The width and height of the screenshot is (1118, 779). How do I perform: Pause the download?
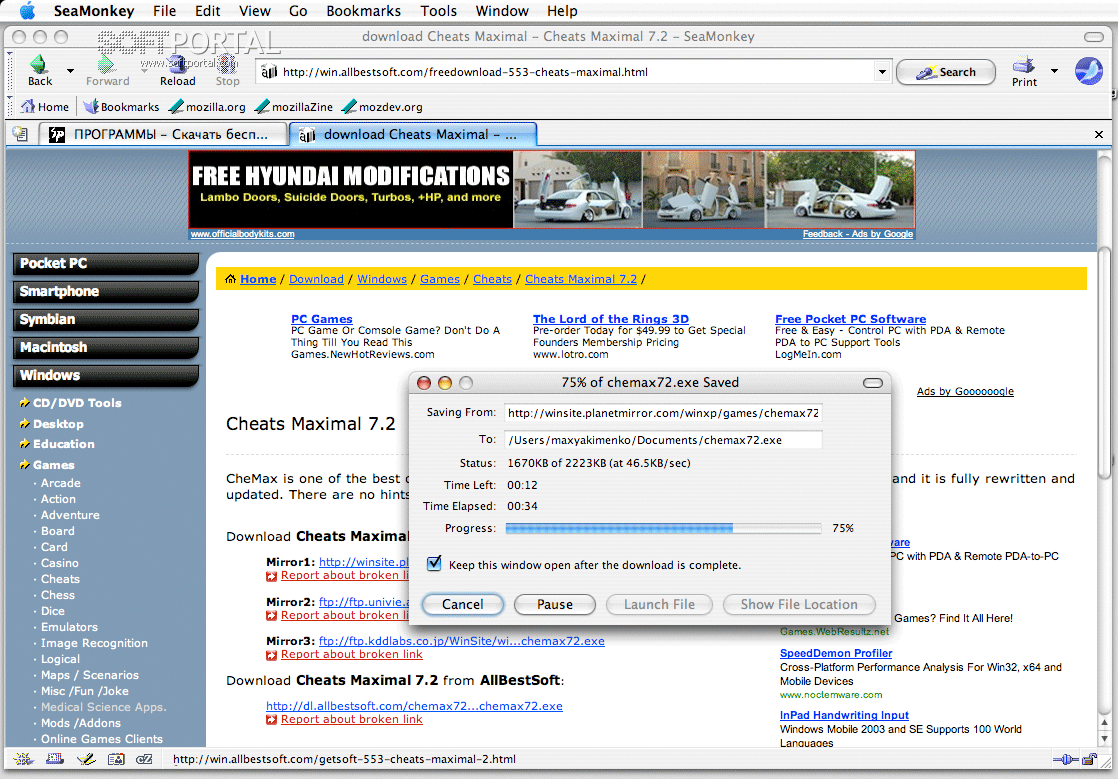pyautogui.click(x=555, y=604)
